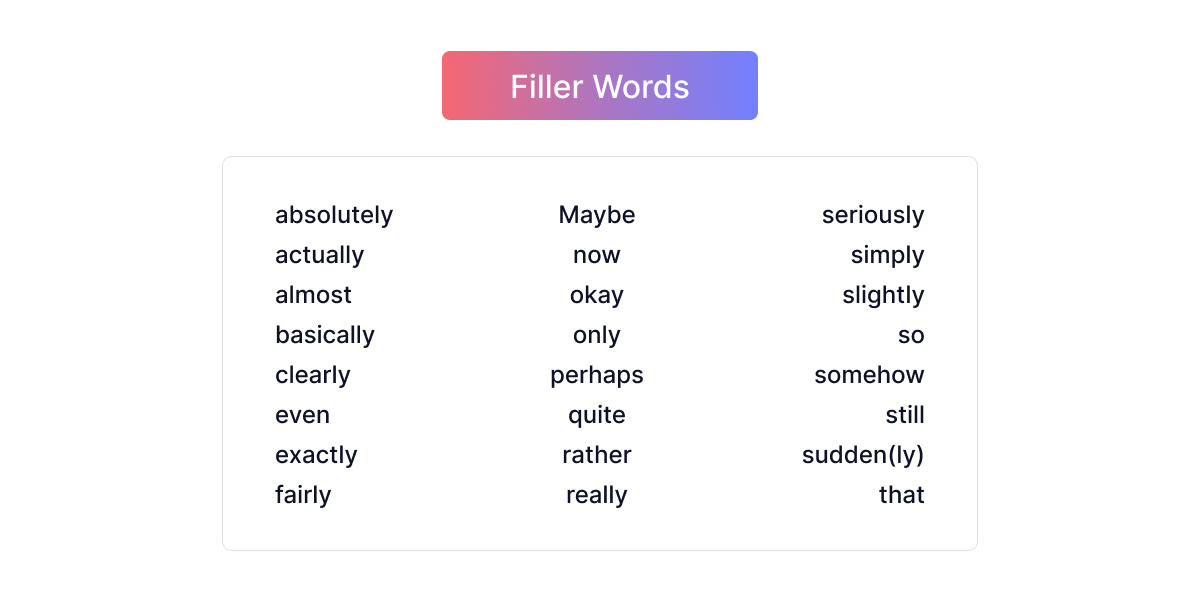Click the word "sudden(ly)"

coord(863,455)
